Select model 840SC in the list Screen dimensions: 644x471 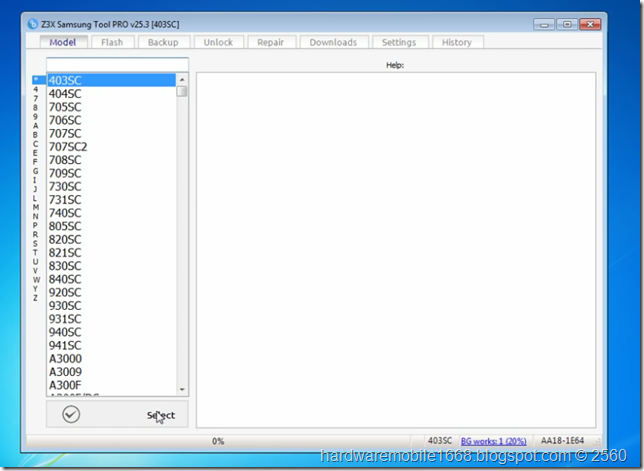click(111, 279)
